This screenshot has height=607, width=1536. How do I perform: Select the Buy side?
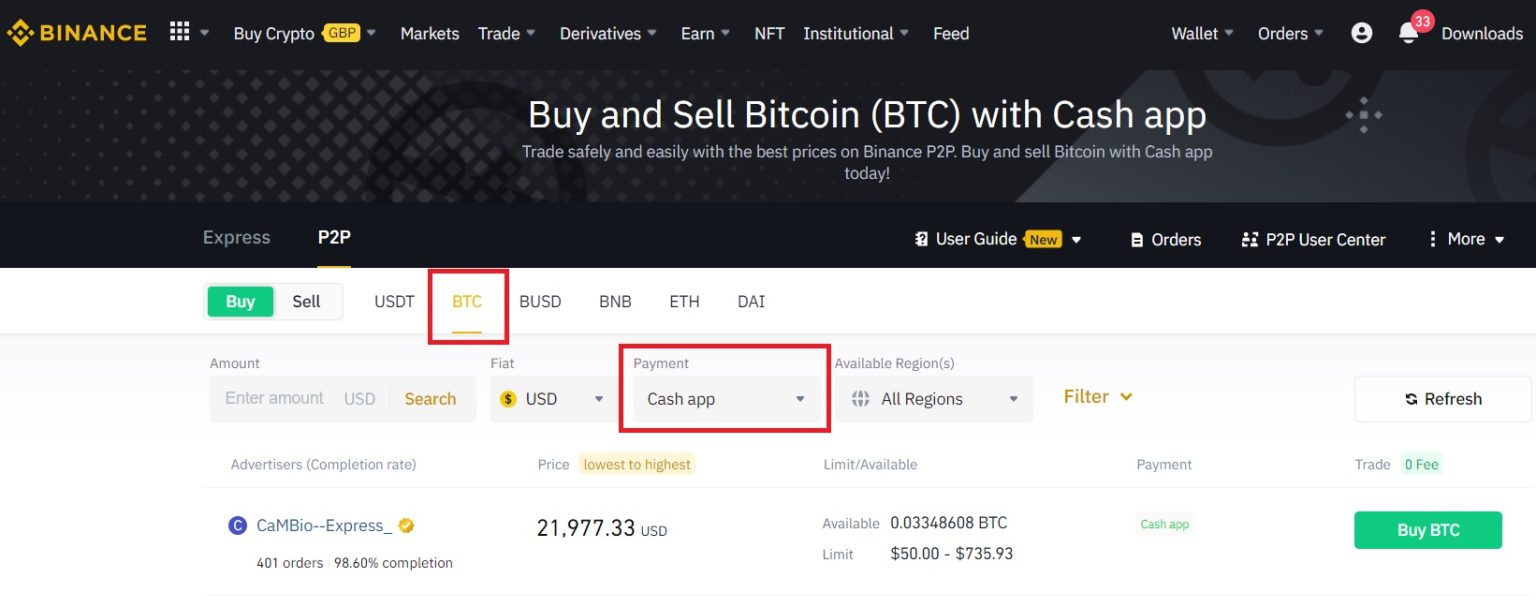(x=240, y=301)
